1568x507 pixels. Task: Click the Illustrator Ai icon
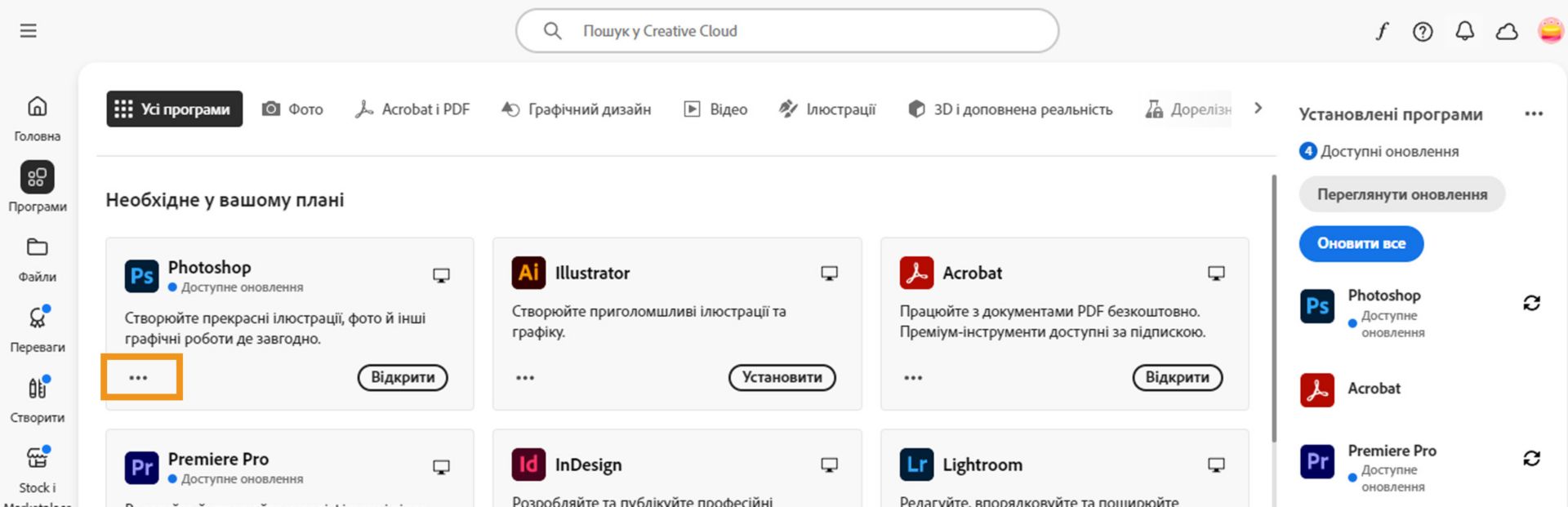pos(528,273)
